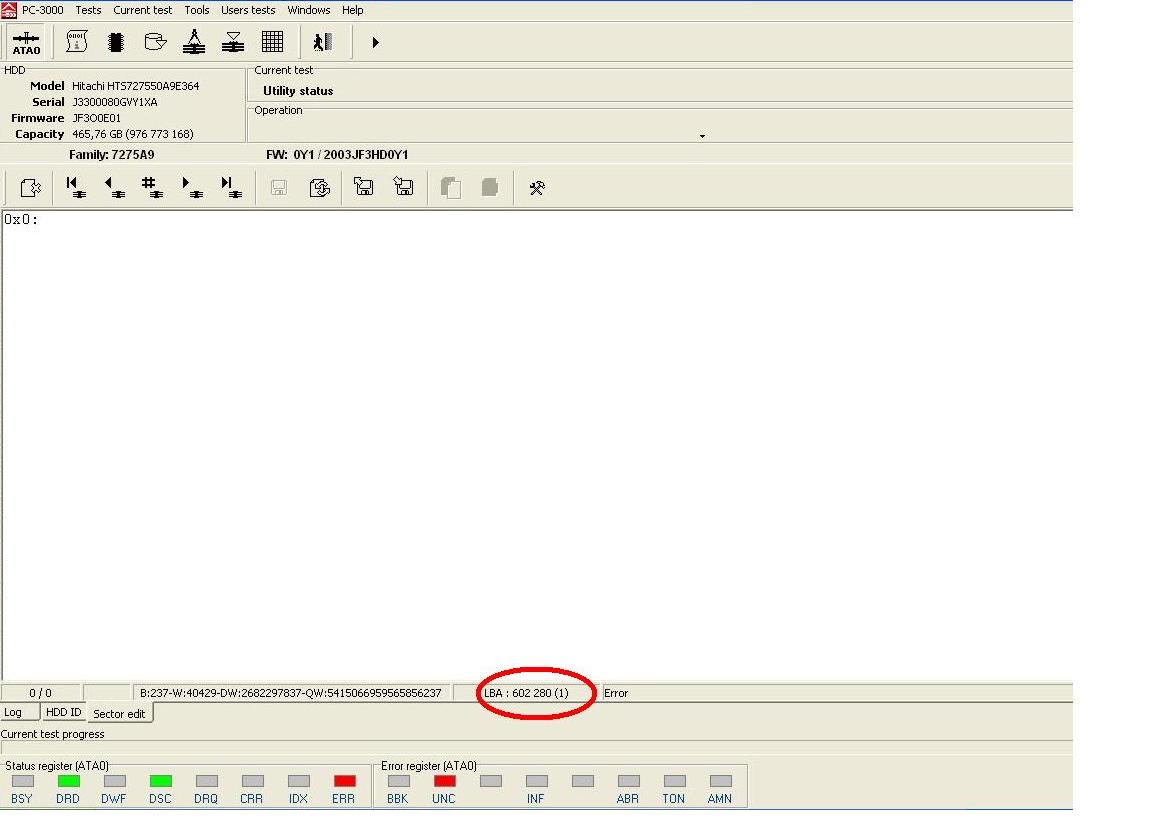Click the greyed-out floppy save icon
Image resolution: width=1151 pixels, height=835 pixels.
coord(279,188)
